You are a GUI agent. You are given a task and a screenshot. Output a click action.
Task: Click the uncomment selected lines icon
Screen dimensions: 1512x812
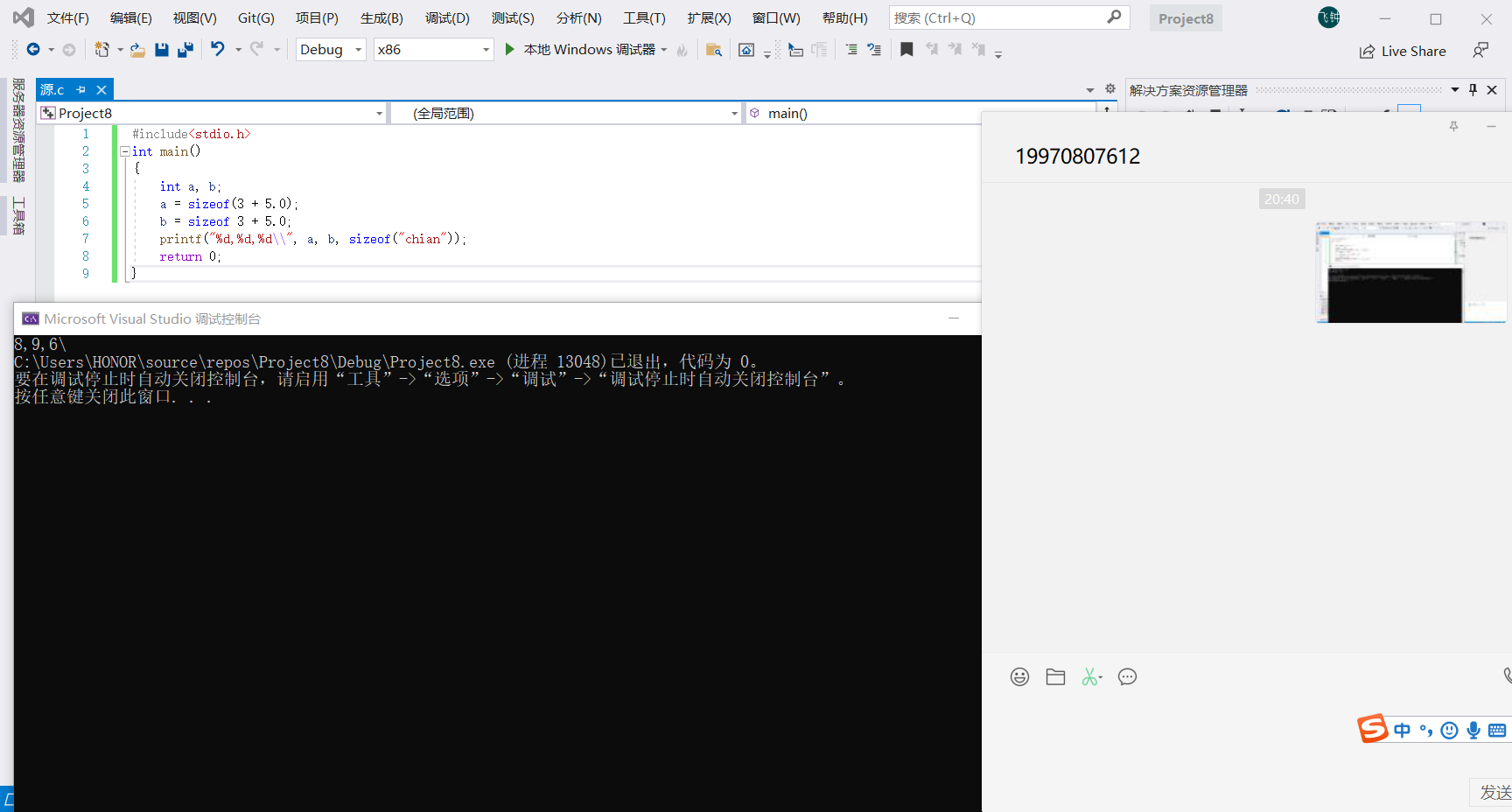pyautogui.click(x=874, y=50)
